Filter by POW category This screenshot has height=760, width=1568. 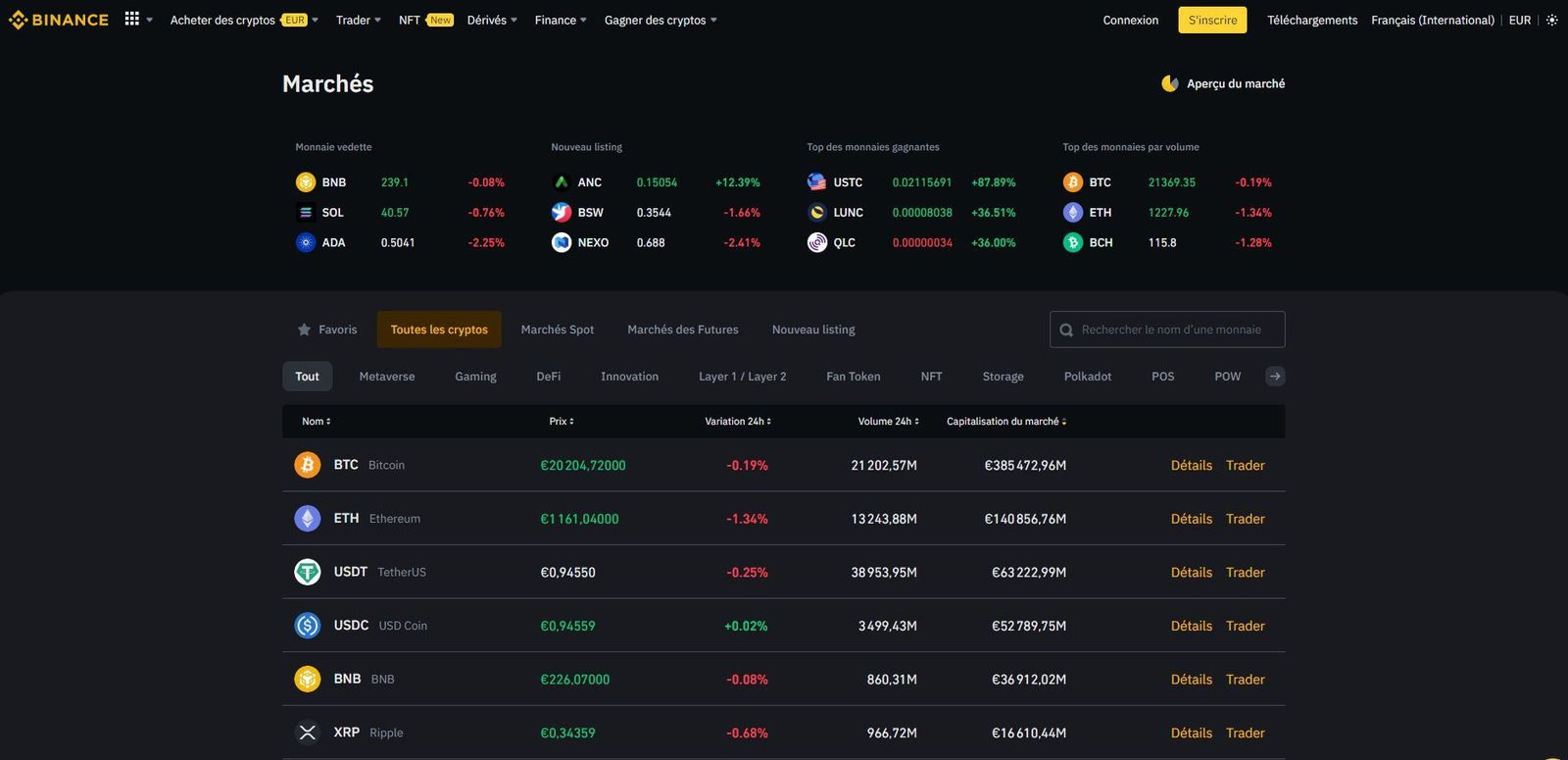point(1228,377)
